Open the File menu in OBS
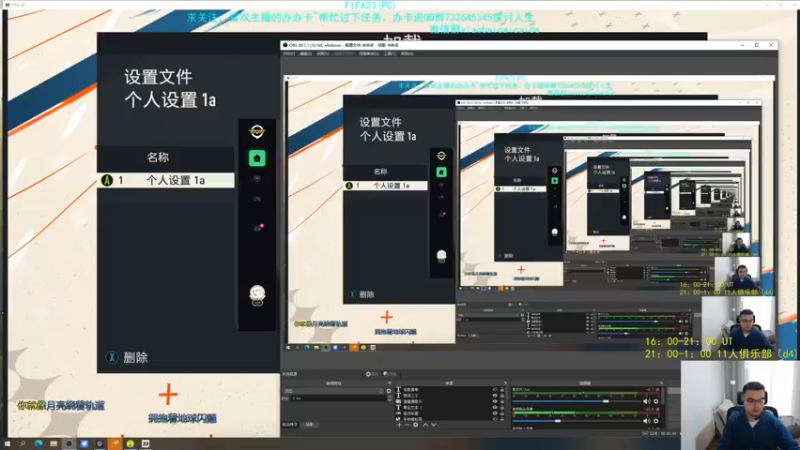 289,54
